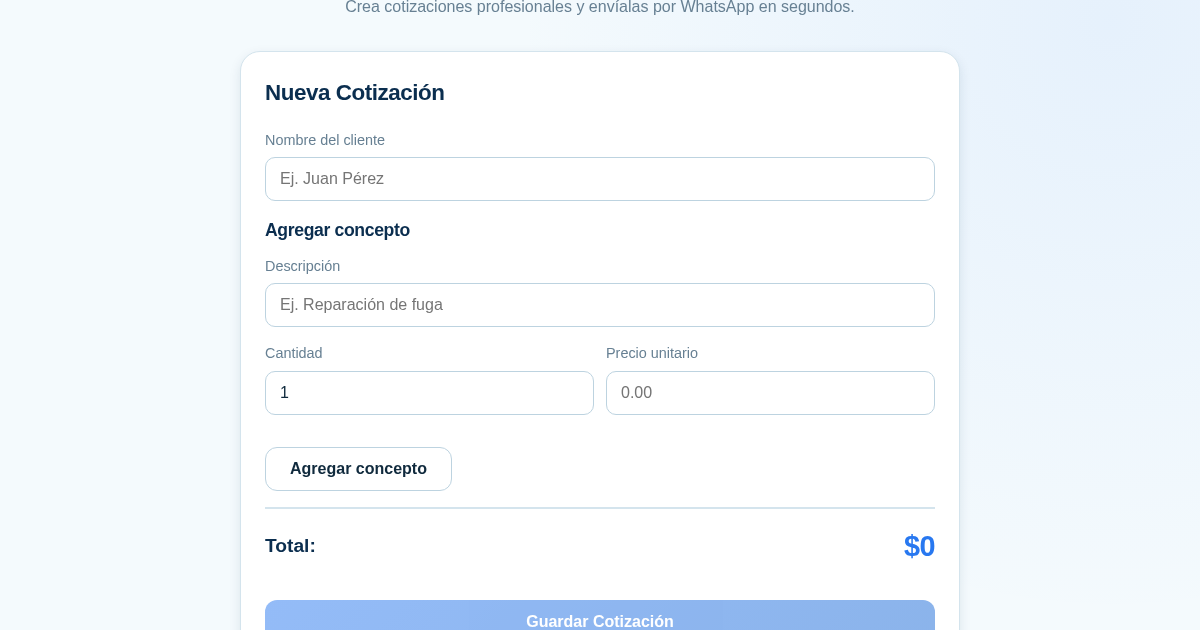
Task: Click into the Precio unitario field
Action: (770, 393)
